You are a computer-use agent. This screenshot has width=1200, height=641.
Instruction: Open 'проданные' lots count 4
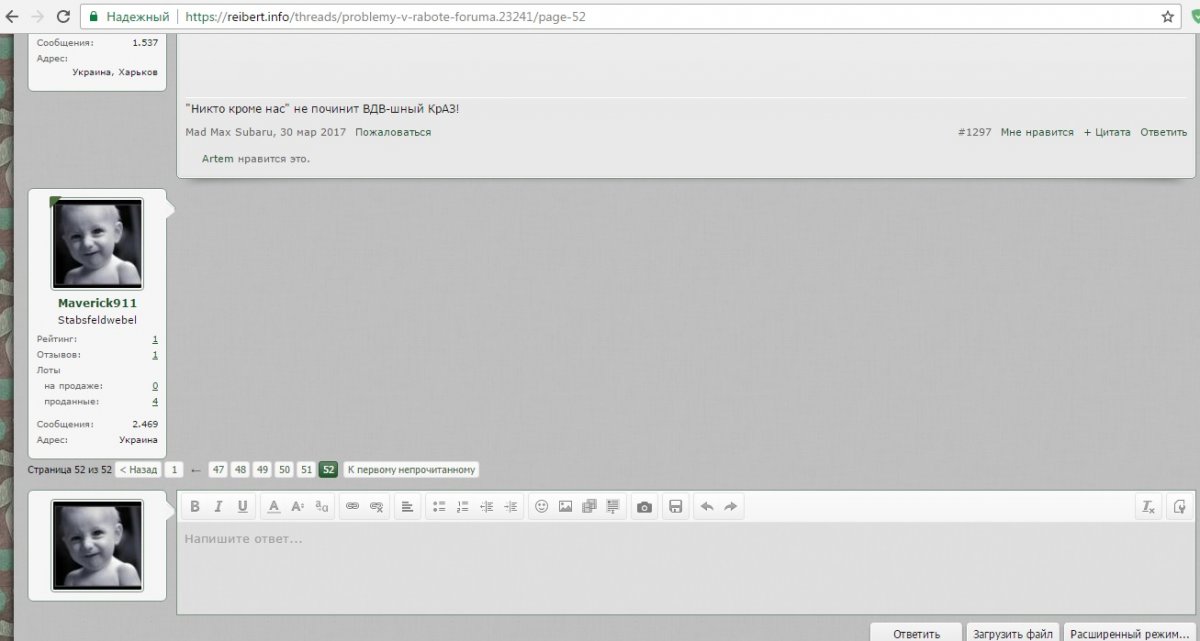click(155, 401)
